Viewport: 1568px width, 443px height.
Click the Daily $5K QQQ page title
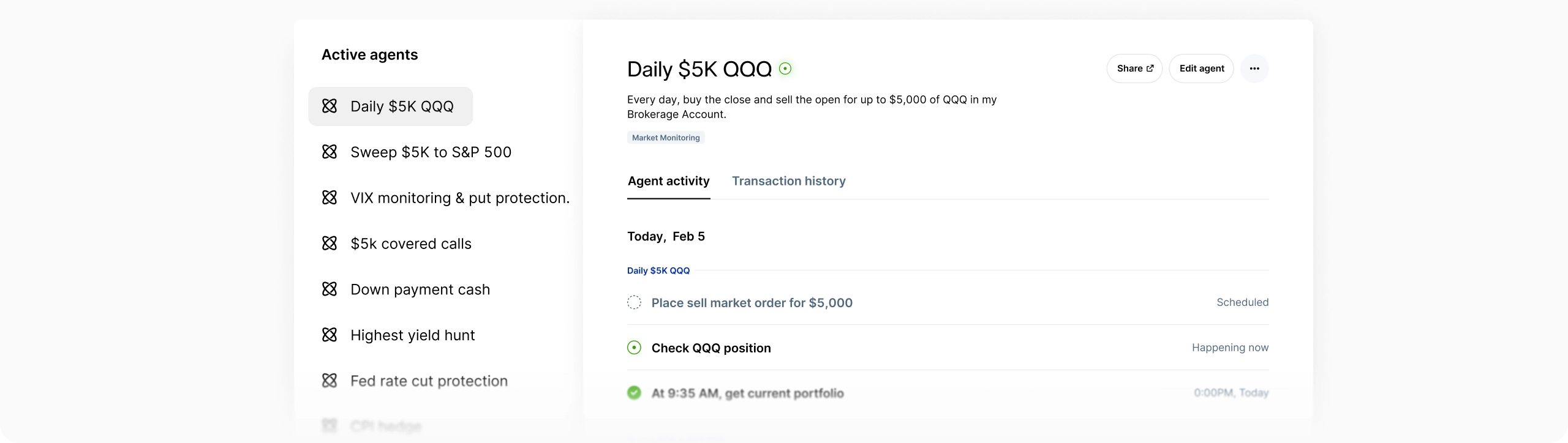pos(699,69)
